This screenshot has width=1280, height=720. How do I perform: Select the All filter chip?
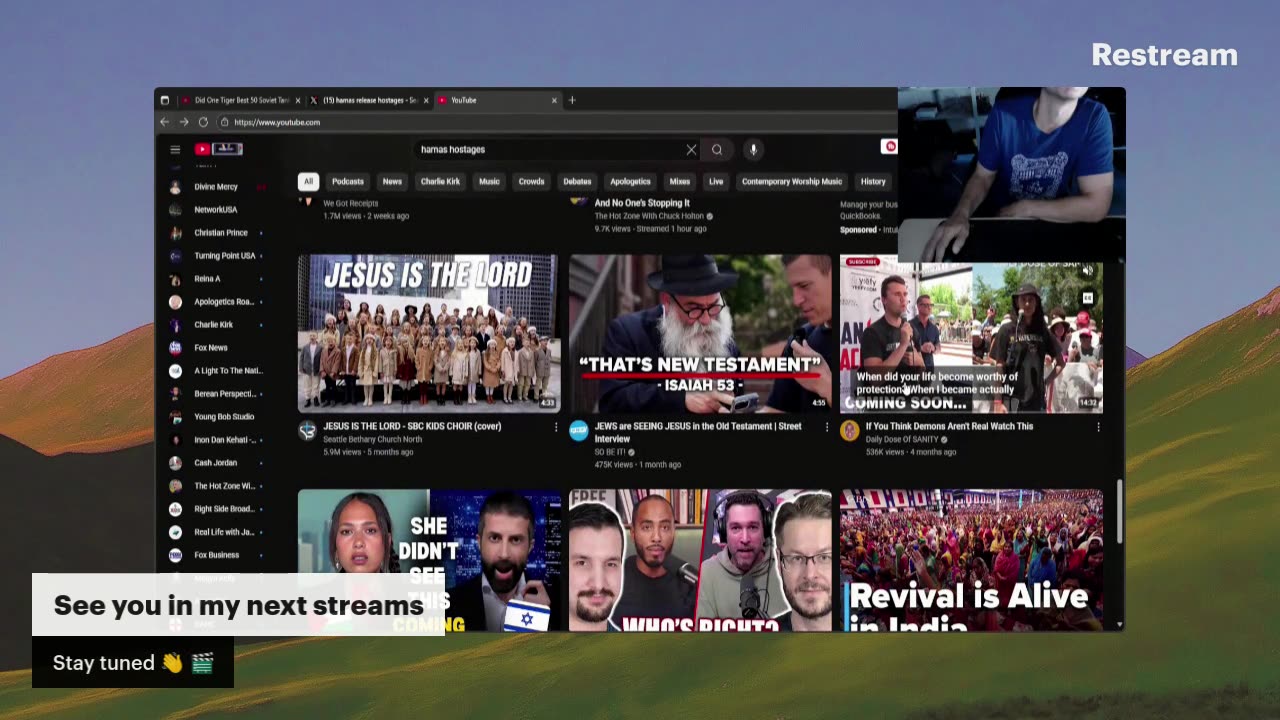[x=308, y=182]
